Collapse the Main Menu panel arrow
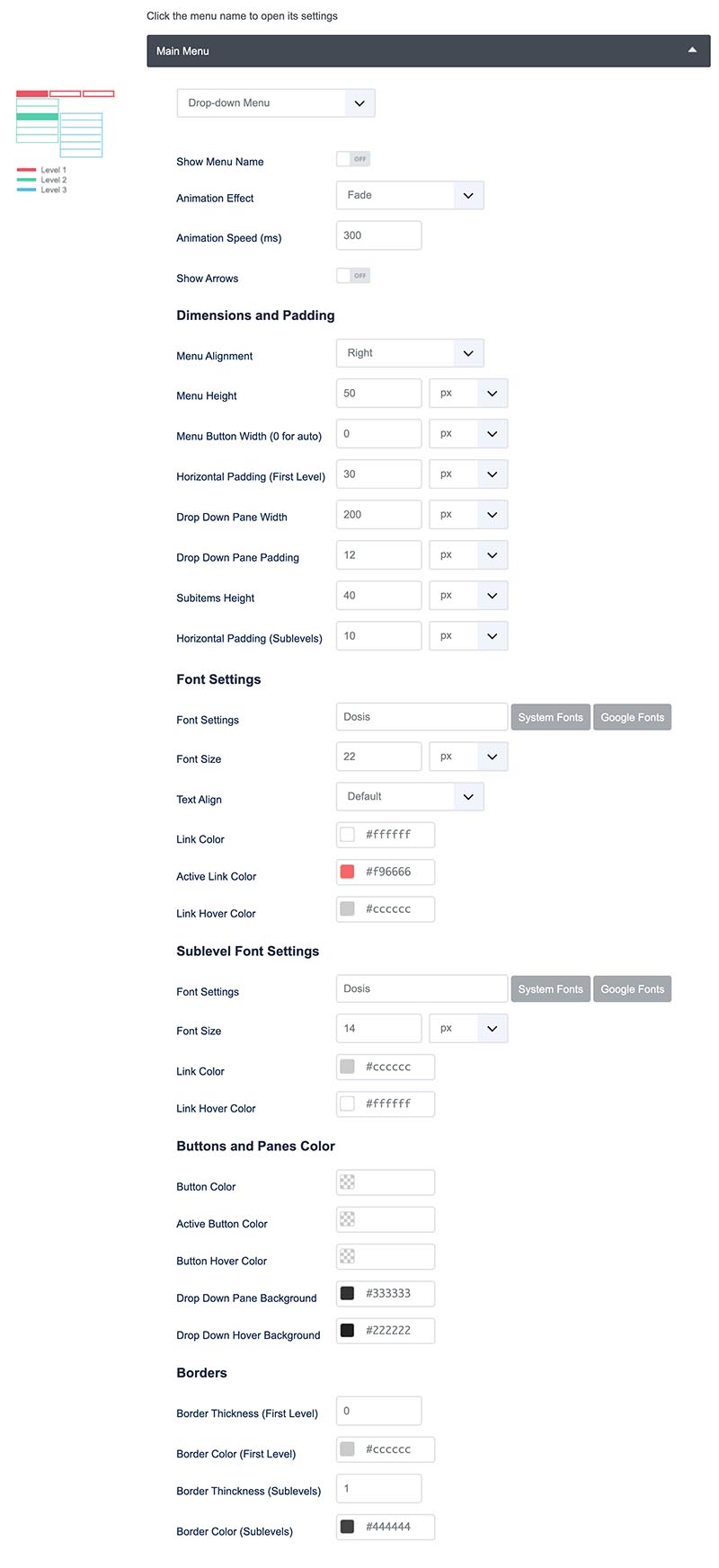Viewport: 719px width, 1568px height. 692,50
